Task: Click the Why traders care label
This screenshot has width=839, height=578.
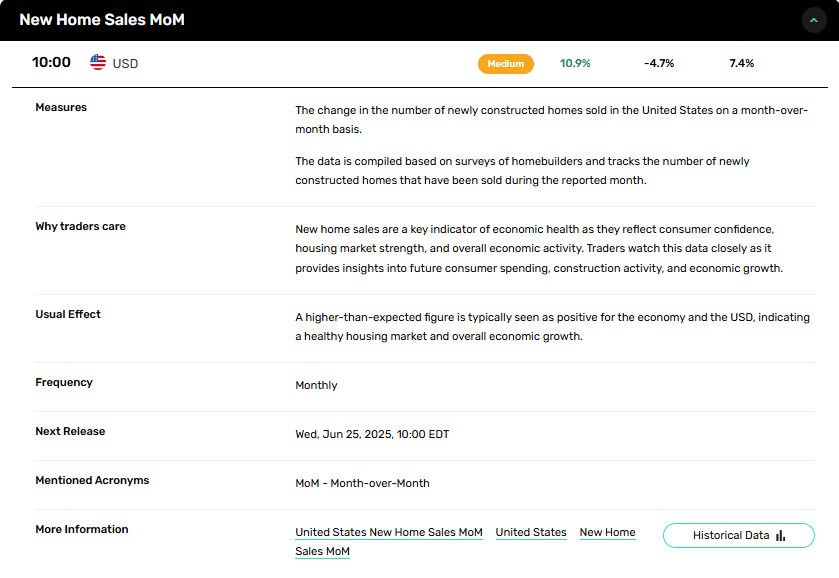Action: coord(80,226)
